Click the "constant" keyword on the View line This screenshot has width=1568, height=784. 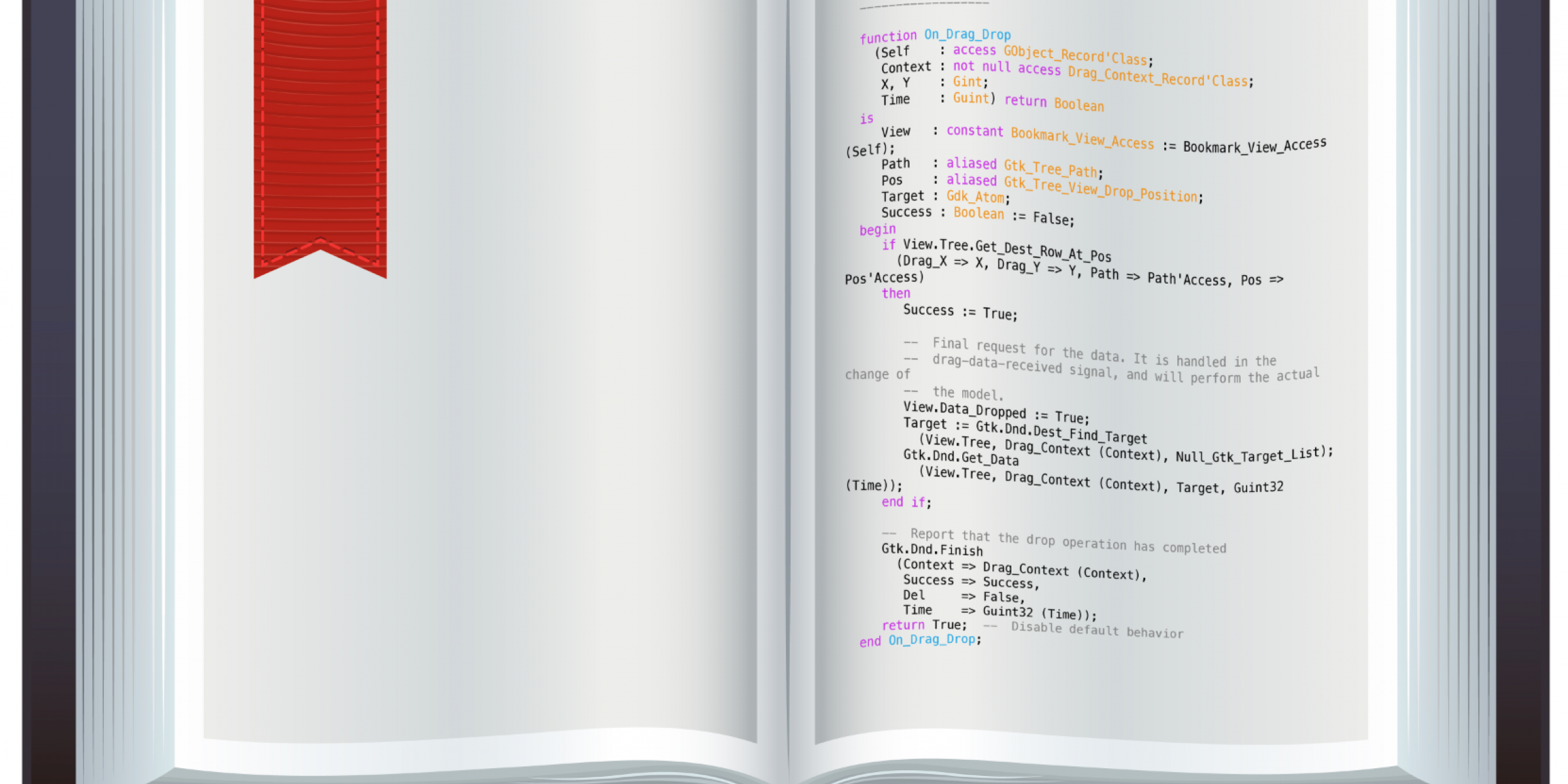pyautogui.click(x=975, y=131)
